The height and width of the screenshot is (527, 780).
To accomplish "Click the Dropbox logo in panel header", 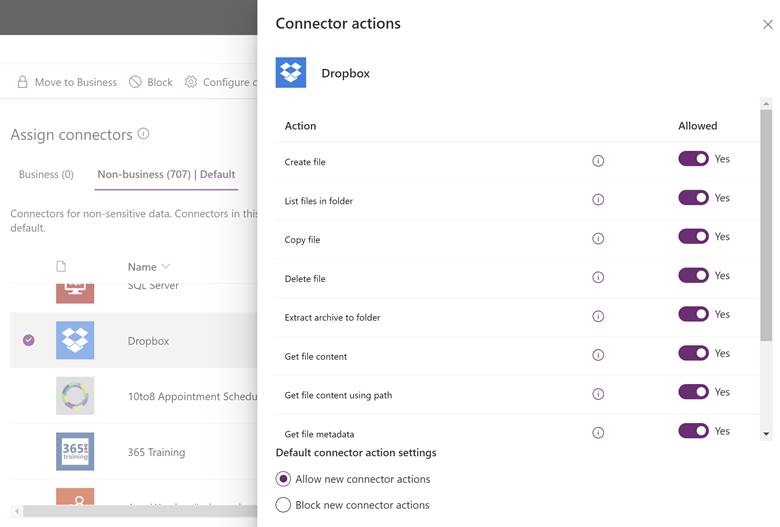I will pos(291,73).
